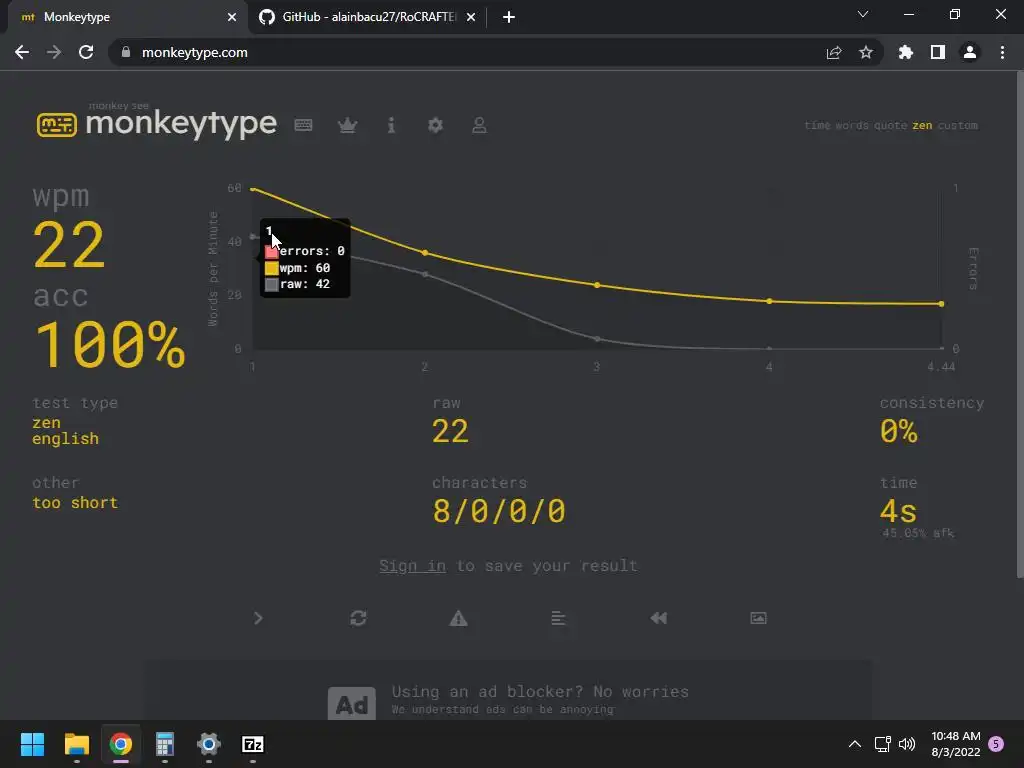Click the Sign in link
This screenshot has height=768, width=1024.
(413, 566)
